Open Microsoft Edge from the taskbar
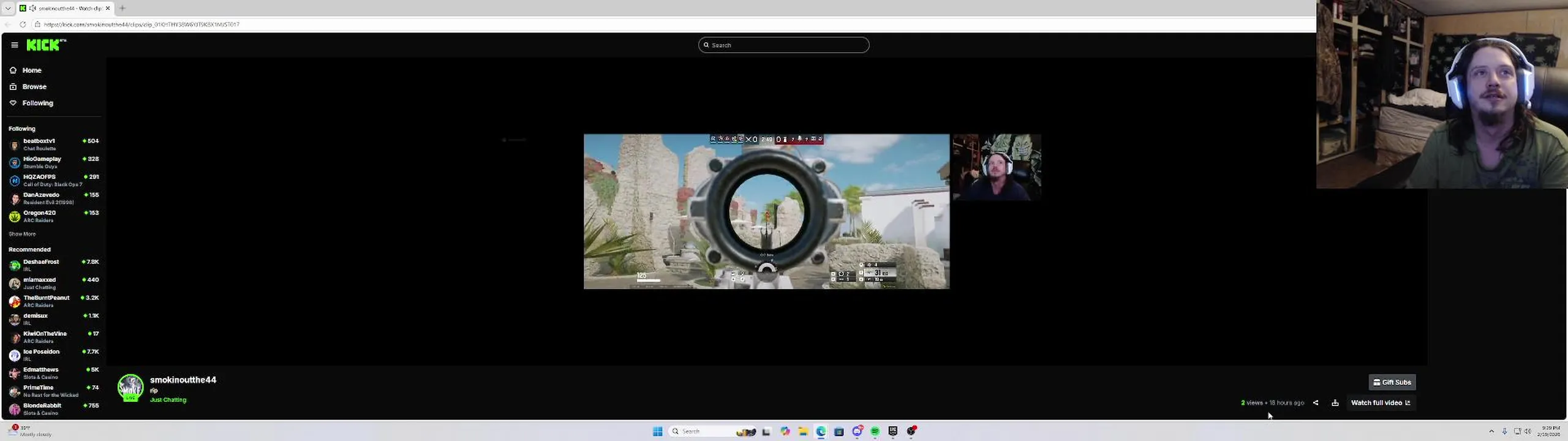 [821, 431]
